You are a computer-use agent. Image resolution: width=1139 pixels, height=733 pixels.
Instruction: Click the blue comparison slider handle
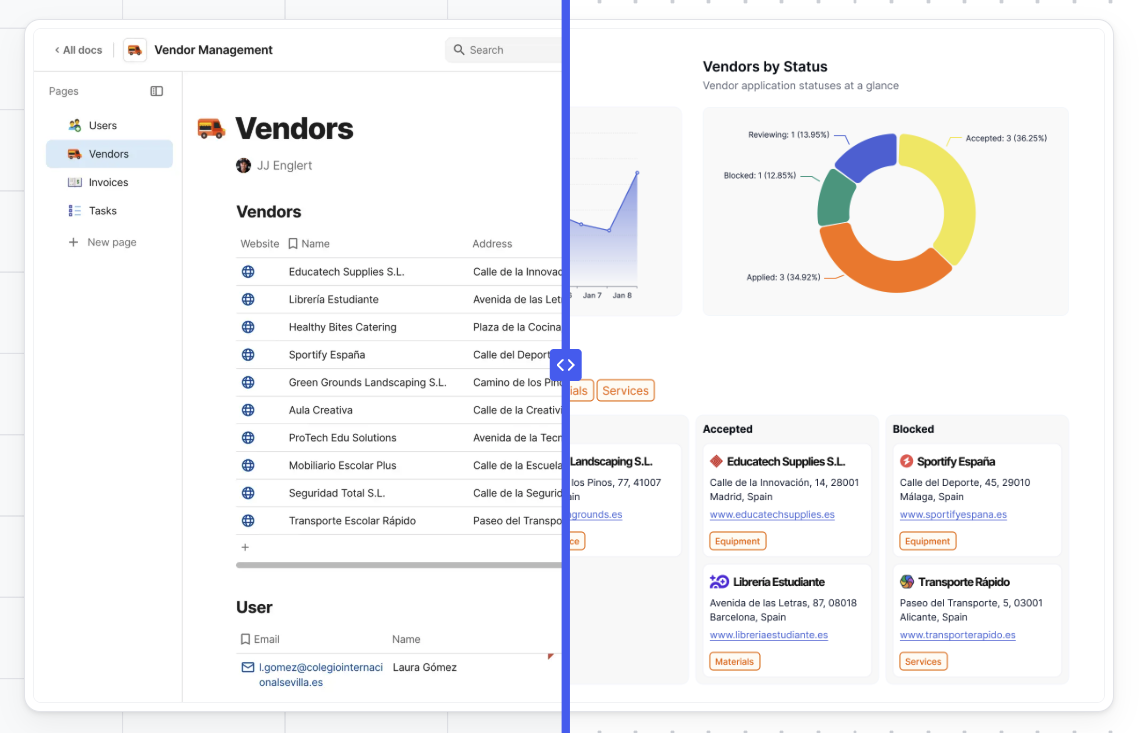tap(566, 365)
